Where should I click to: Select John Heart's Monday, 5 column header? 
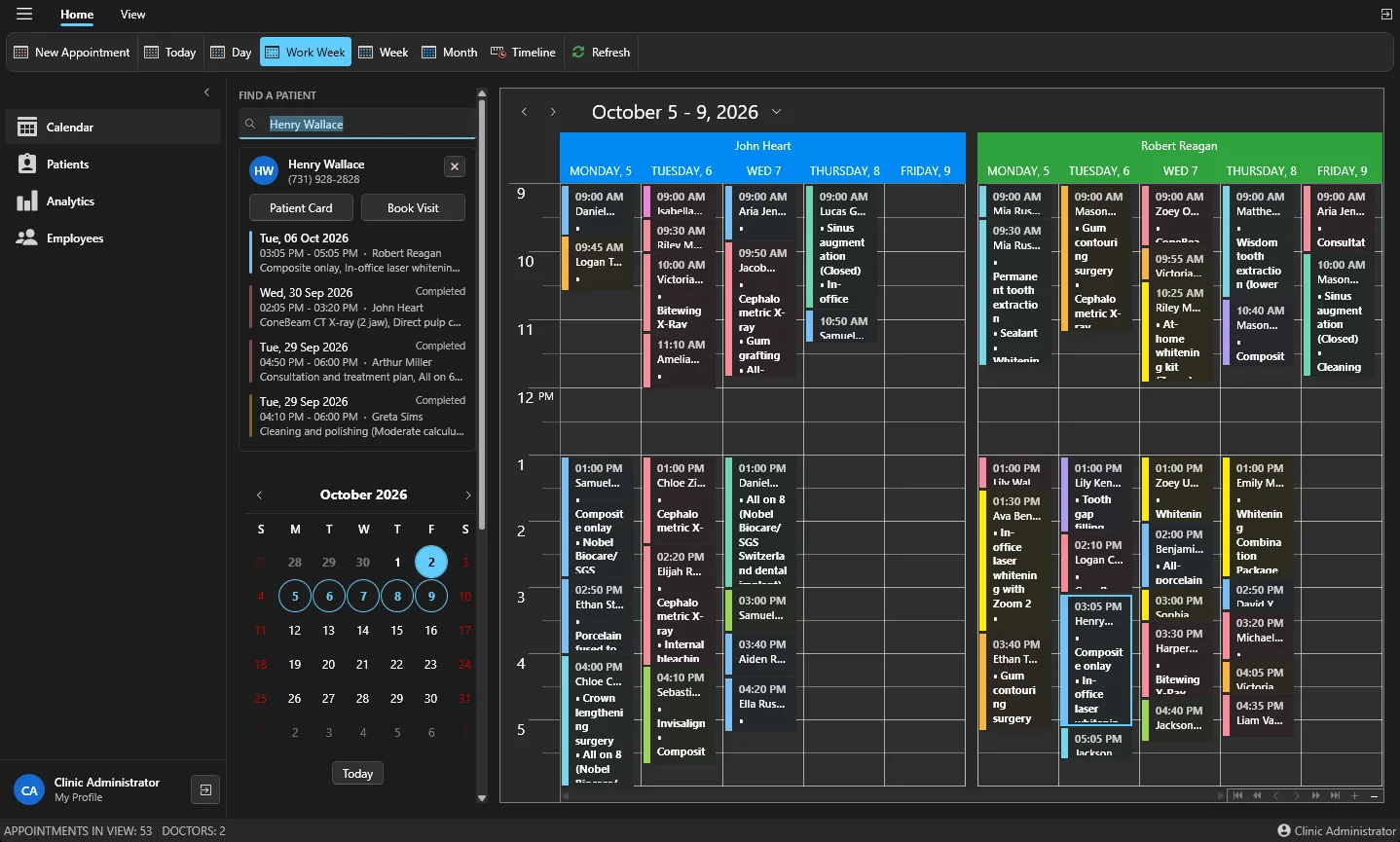(x=601, y=170)
